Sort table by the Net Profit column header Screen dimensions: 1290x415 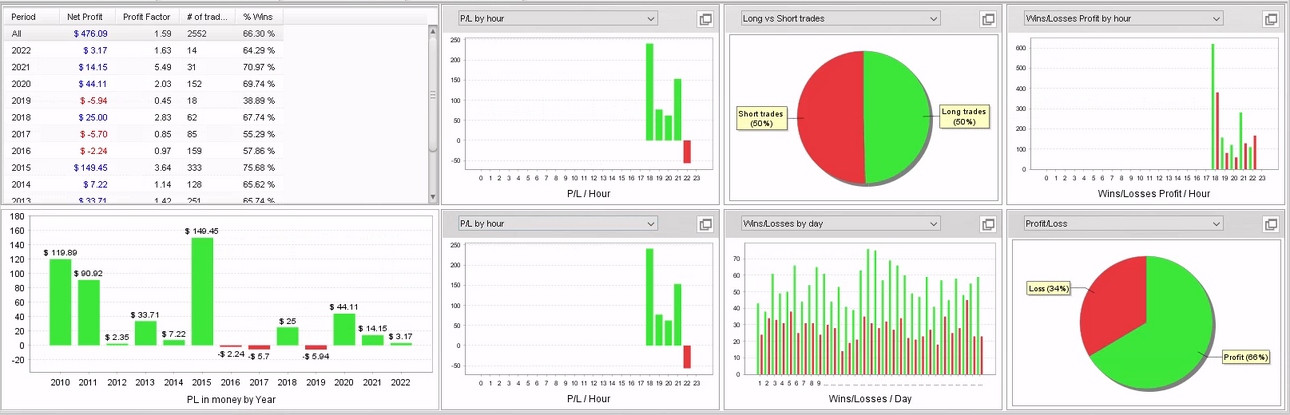87,17
